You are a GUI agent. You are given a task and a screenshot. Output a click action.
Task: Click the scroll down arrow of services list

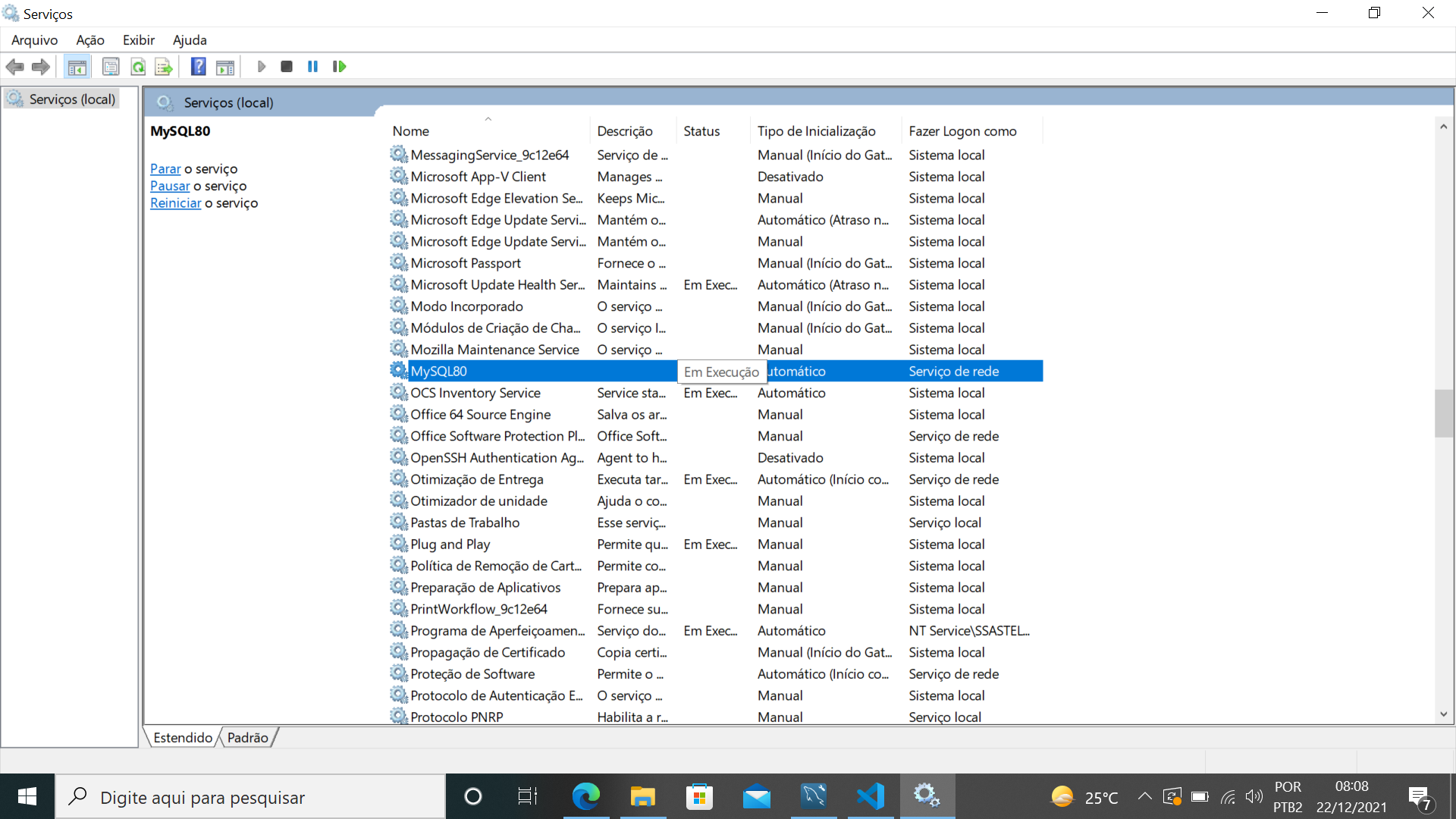tap(1443, 714)
